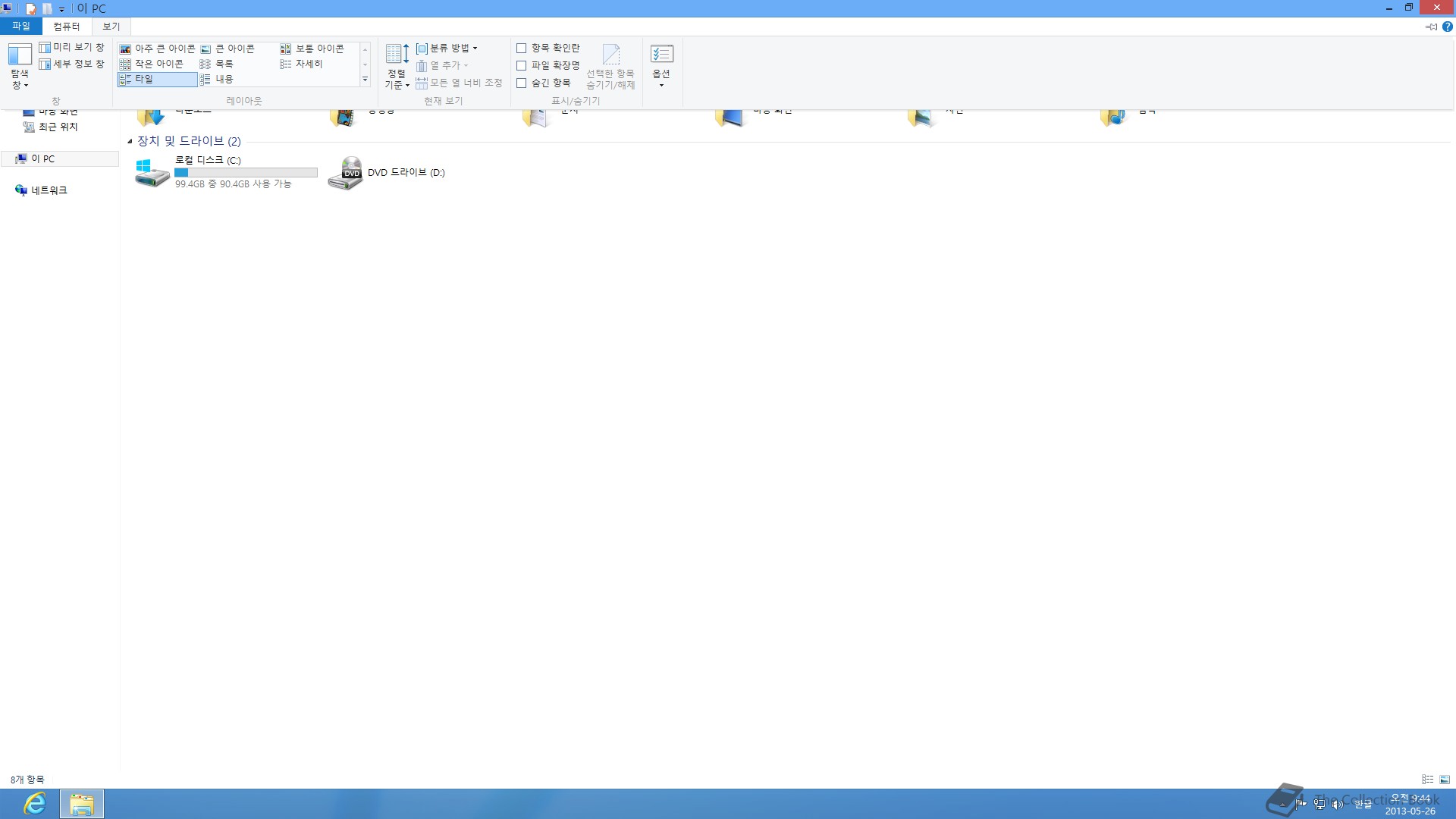This screenshot has width=1456, height=819.
Task: Select 목록 list layout
Action: click(x=217, y=64)
